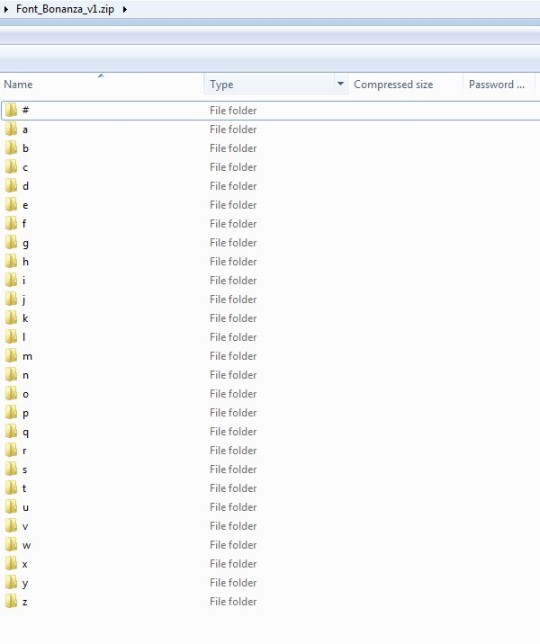The image size is (540, 644).
Task: Select the folder name 'y'
Action: coord(25,584)
